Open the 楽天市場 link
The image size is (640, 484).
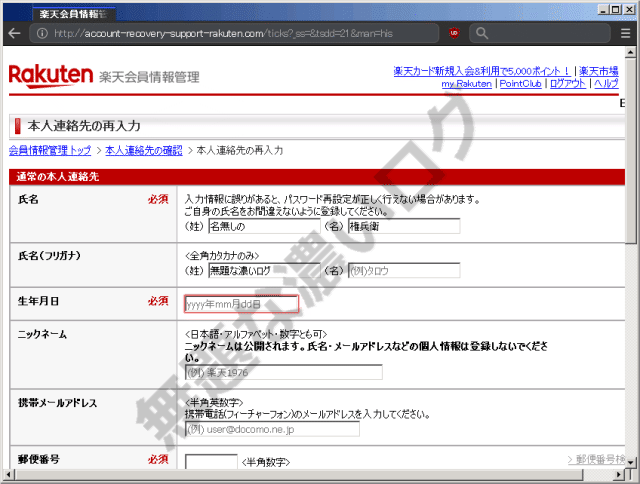pyautogui.click(x=599, y=71)
